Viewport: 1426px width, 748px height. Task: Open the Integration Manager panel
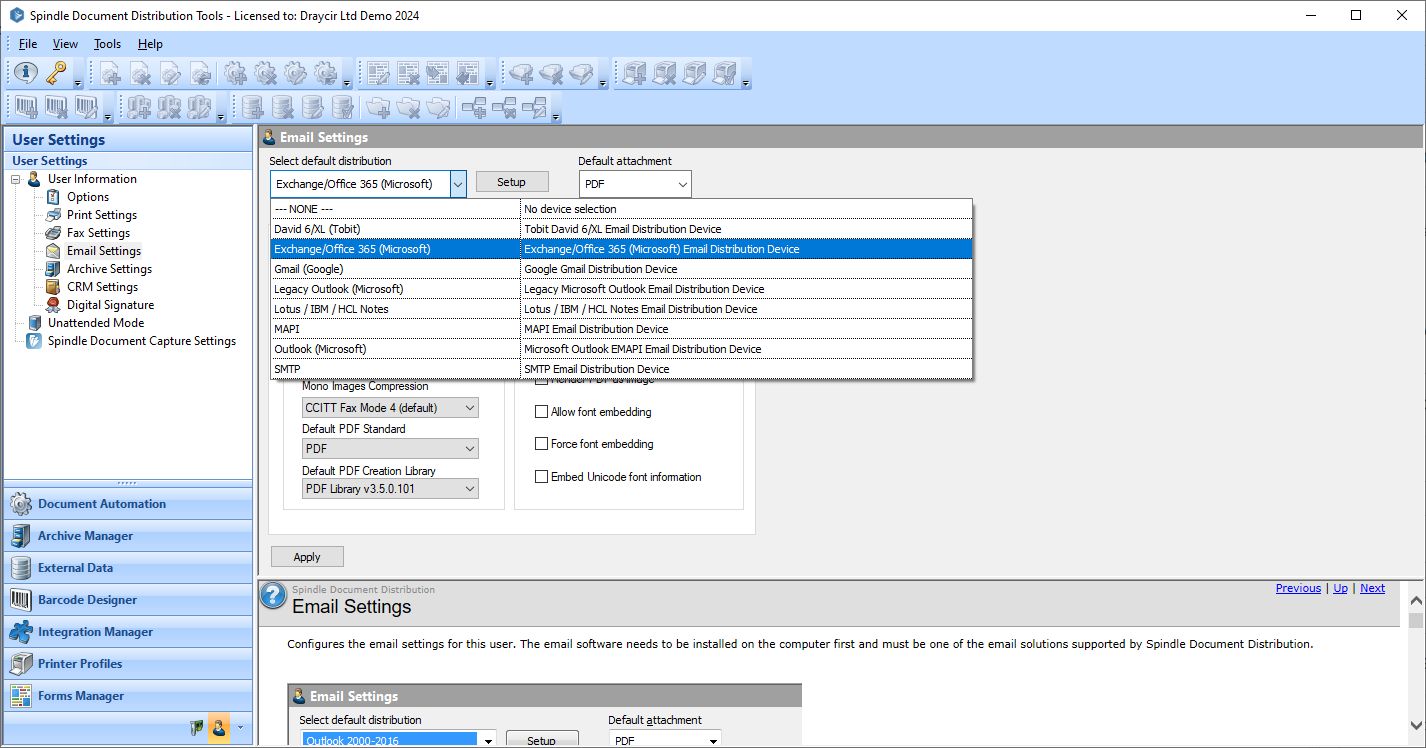click(x=128, y=632)
